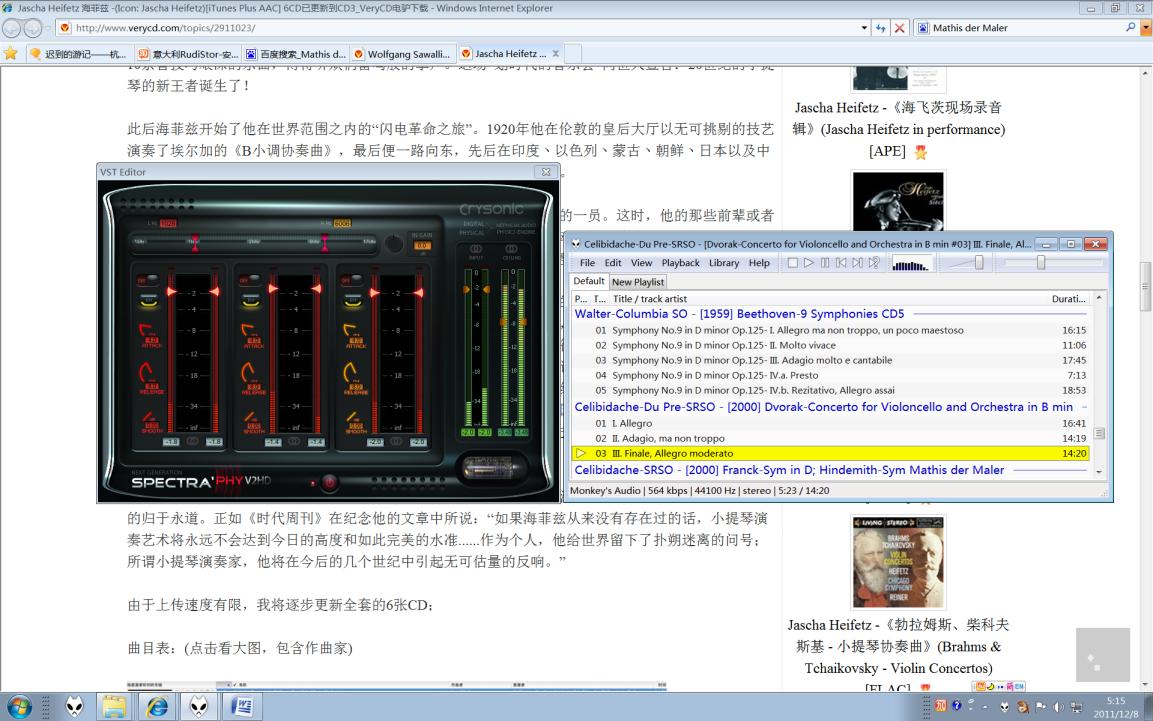Switch to the Wolfgang Sawalli... browser tab
The width and height of the screenshot is (1153, 721).
pos(401,54)
